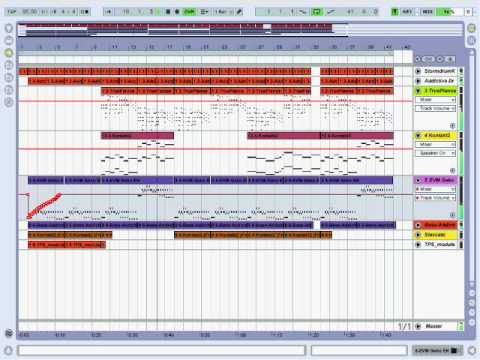Click the KEY map mode button
This screenshot has width=480, height=360.
pos(407,12)
